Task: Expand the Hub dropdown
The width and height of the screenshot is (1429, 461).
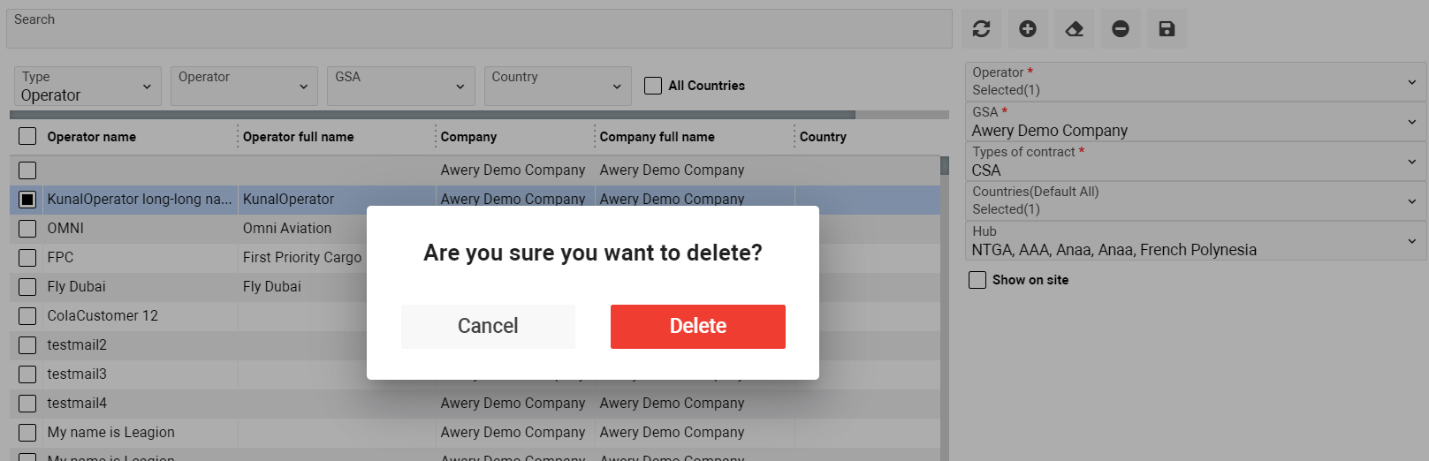Action: coord(1195,241)
